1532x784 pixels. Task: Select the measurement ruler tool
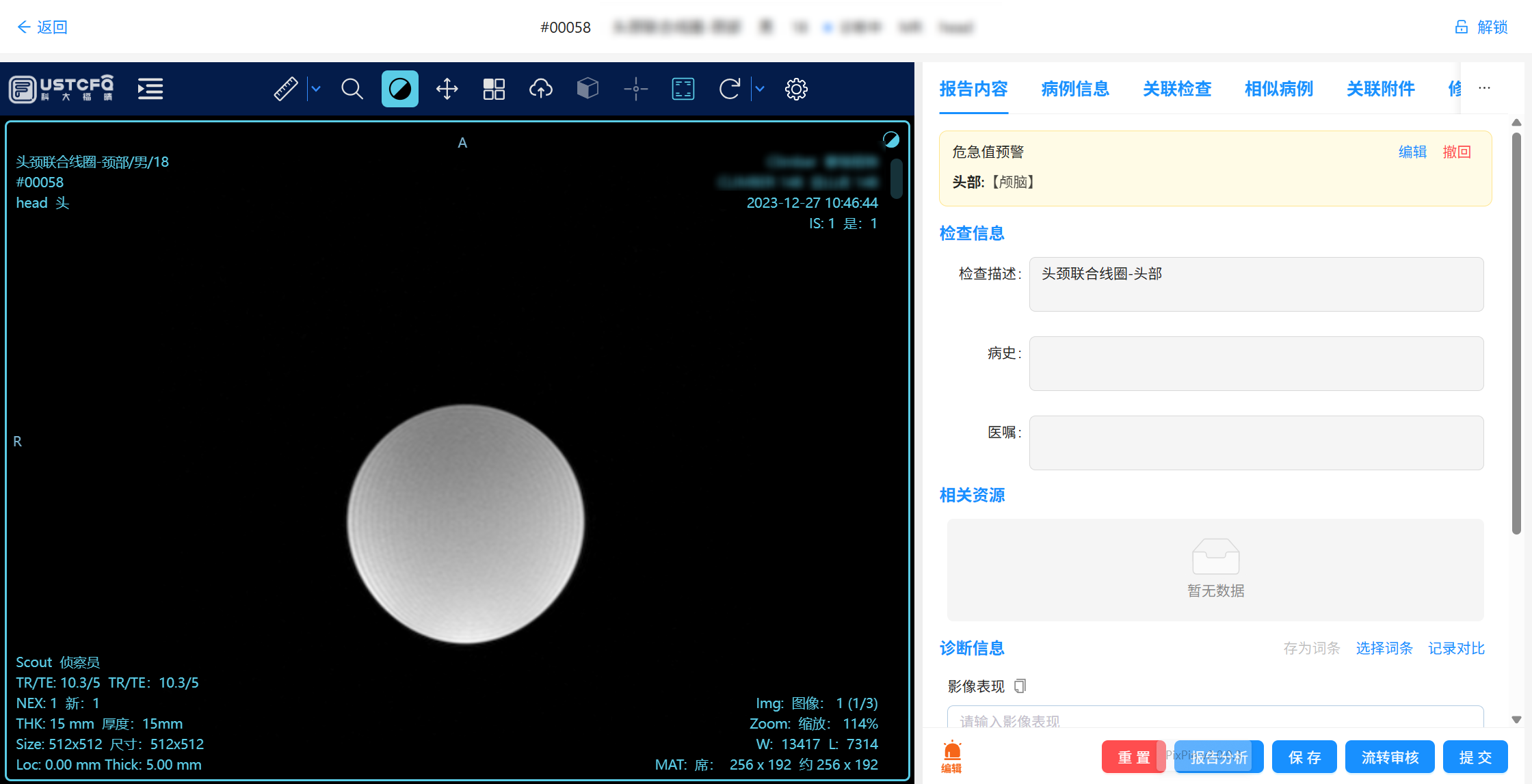(286, 89)
